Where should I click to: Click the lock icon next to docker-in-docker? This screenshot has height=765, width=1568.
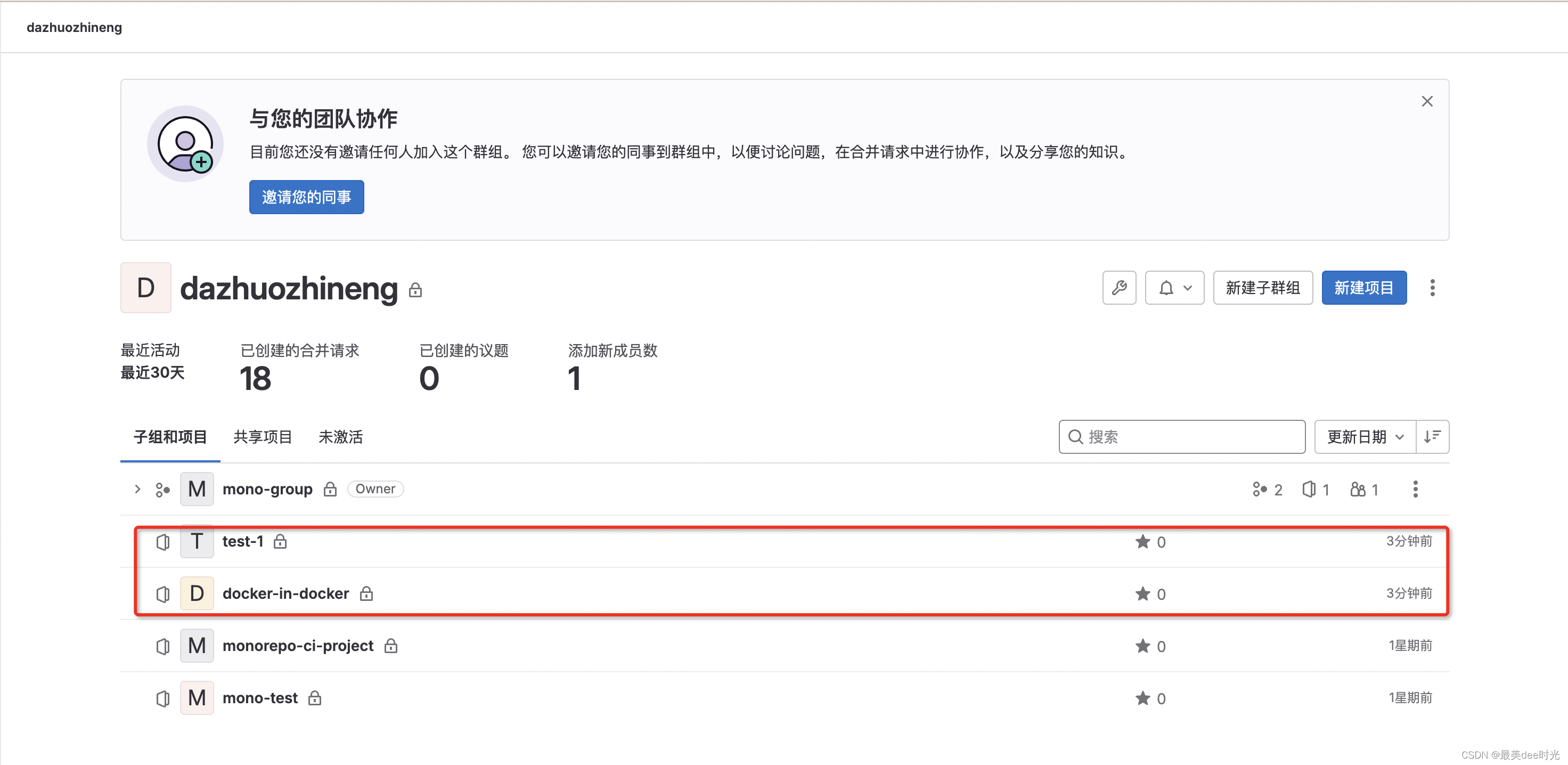366,593
